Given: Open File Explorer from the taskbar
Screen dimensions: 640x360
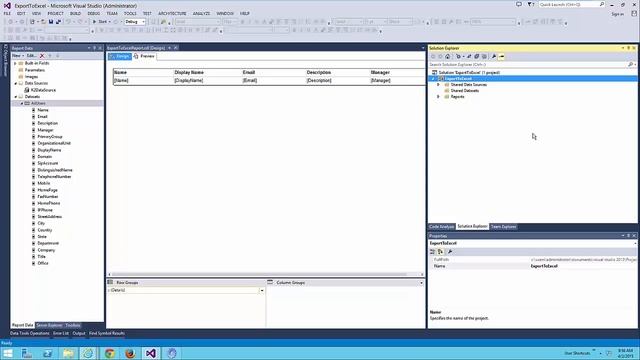Looking at the screenshot, I should point(68,353).
